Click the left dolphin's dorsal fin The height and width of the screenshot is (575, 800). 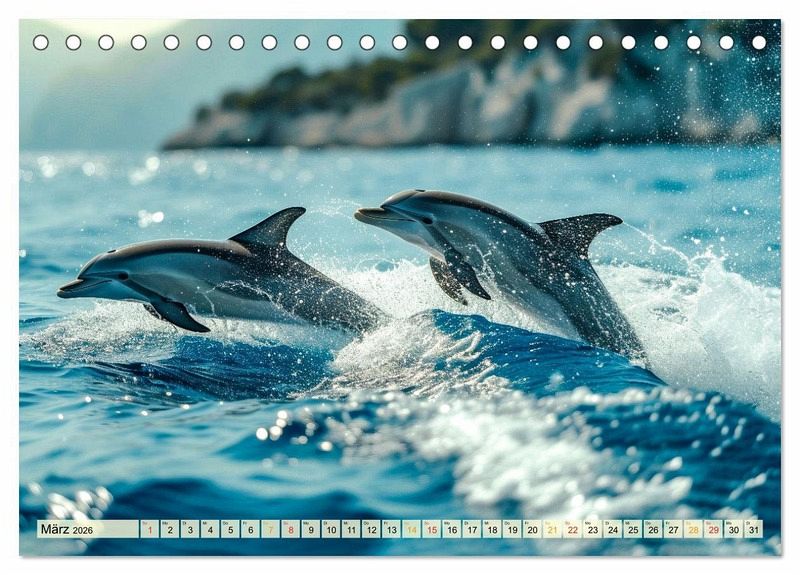click(272, 229)
